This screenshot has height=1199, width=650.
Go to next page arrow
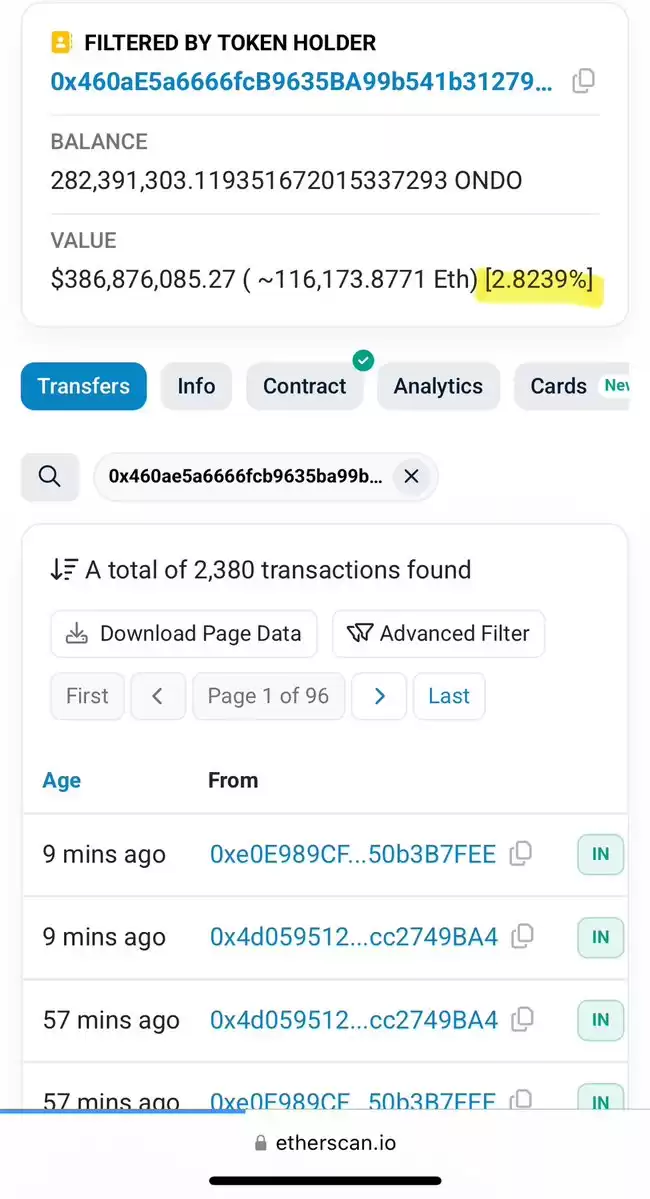[379, 696]
